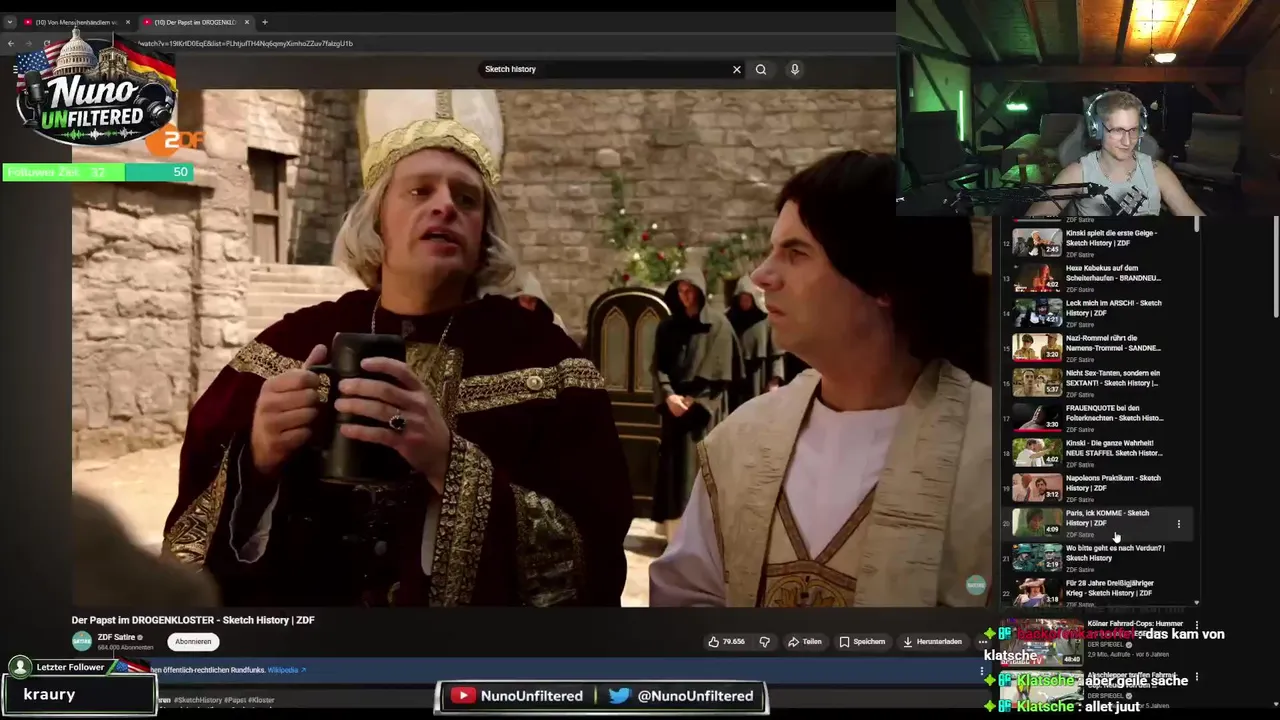Subscribe via Abonnieren button
Viewport: 1280px width, 720px height.
[x=193, y=641]
